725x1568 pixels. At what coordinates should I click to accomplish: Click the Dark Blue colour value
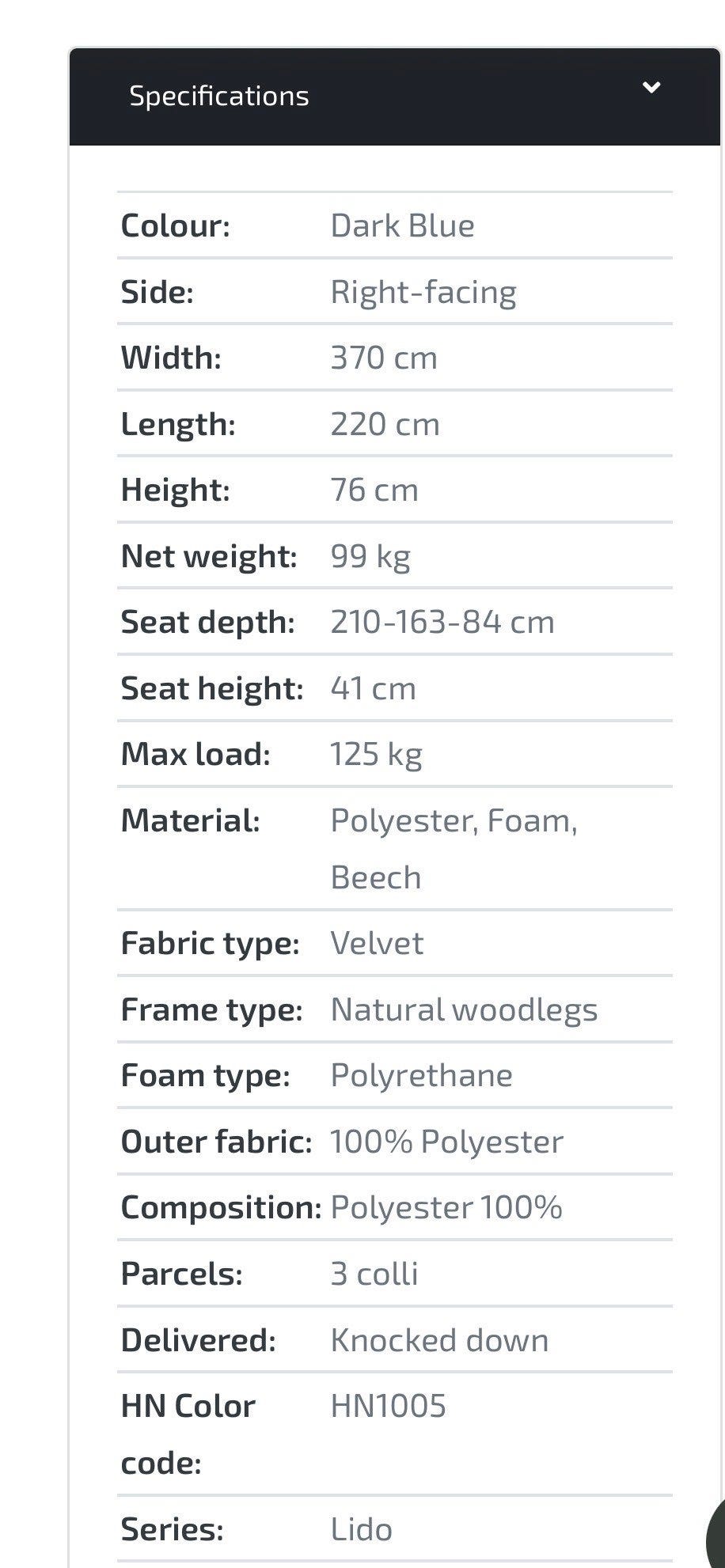click(x=402, y=226)
